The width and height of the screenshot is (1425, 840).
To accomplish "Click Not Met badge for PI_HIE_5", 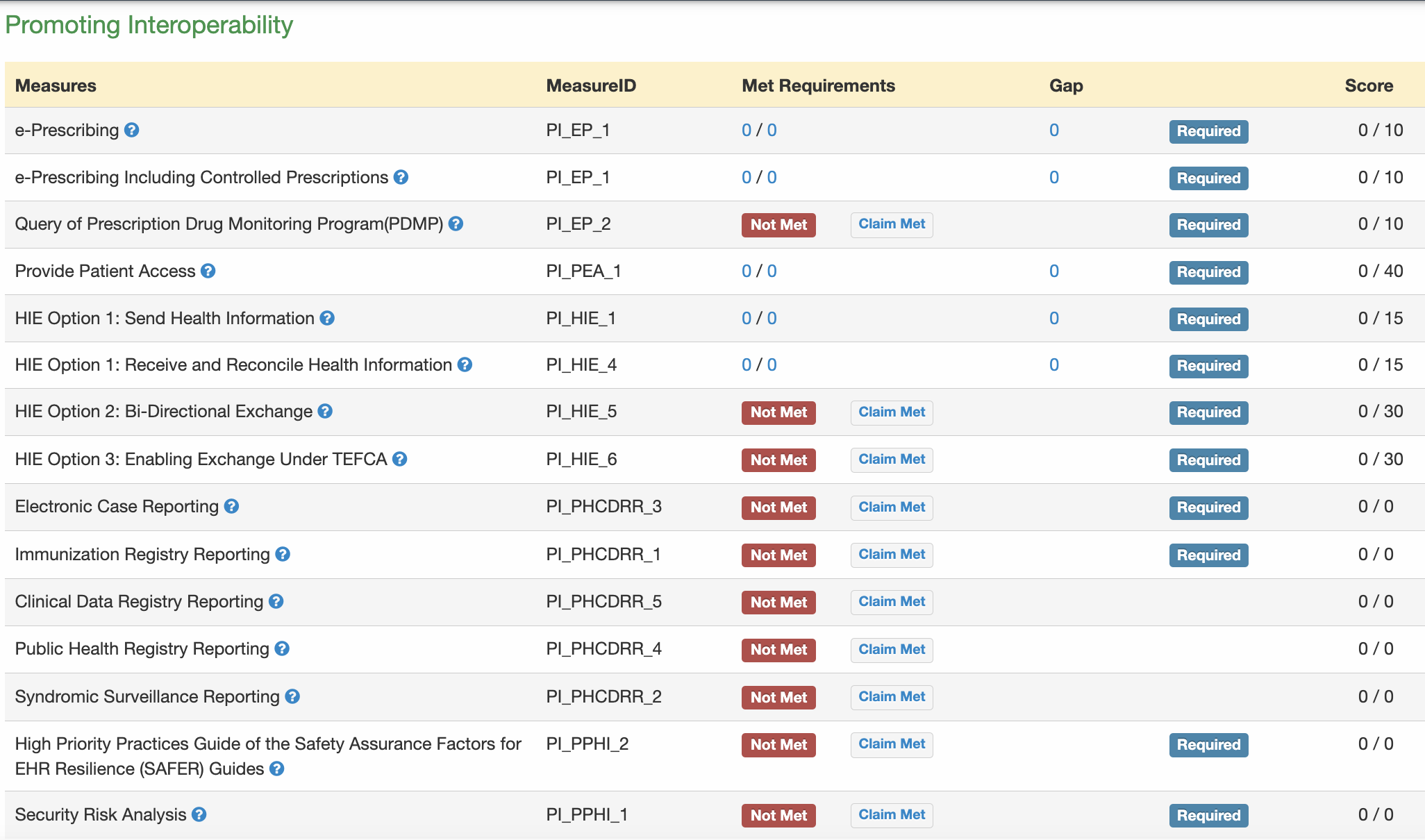I will (x=778, y=412).
